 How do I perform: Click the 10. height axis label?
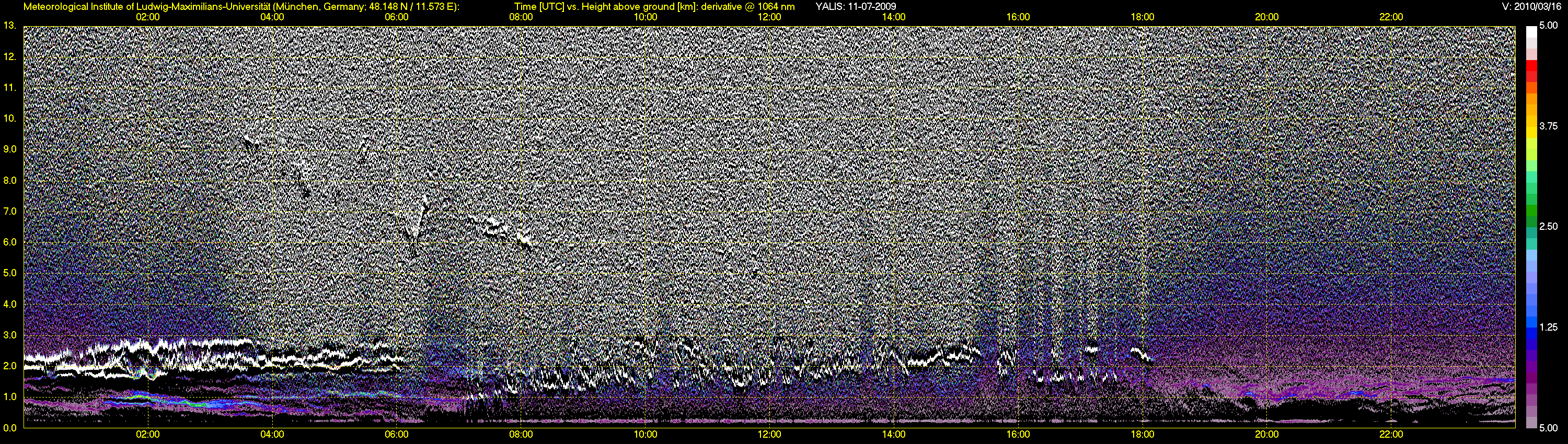(x=10, y=118)
